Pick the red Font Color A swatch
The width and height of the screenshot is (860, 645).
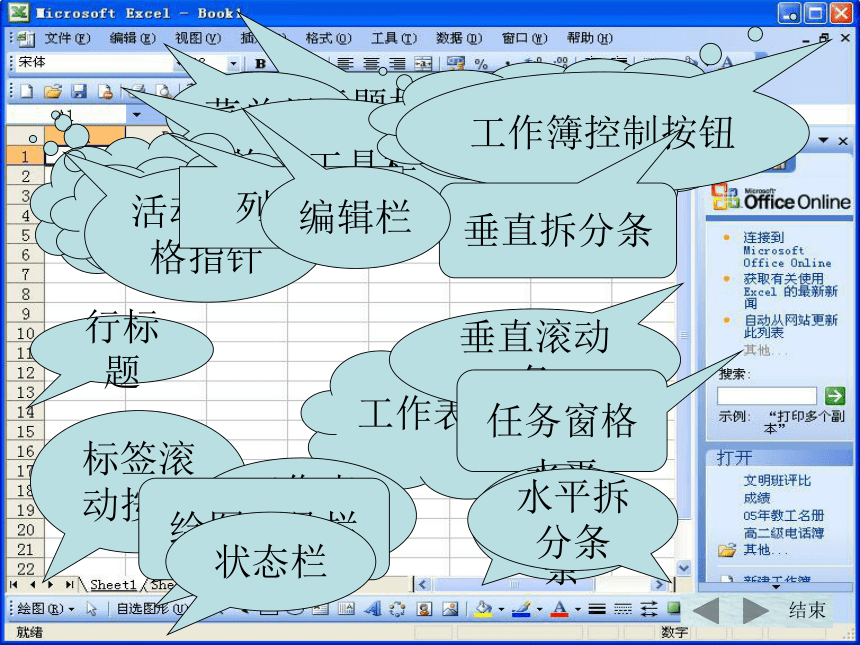(559, 608)
